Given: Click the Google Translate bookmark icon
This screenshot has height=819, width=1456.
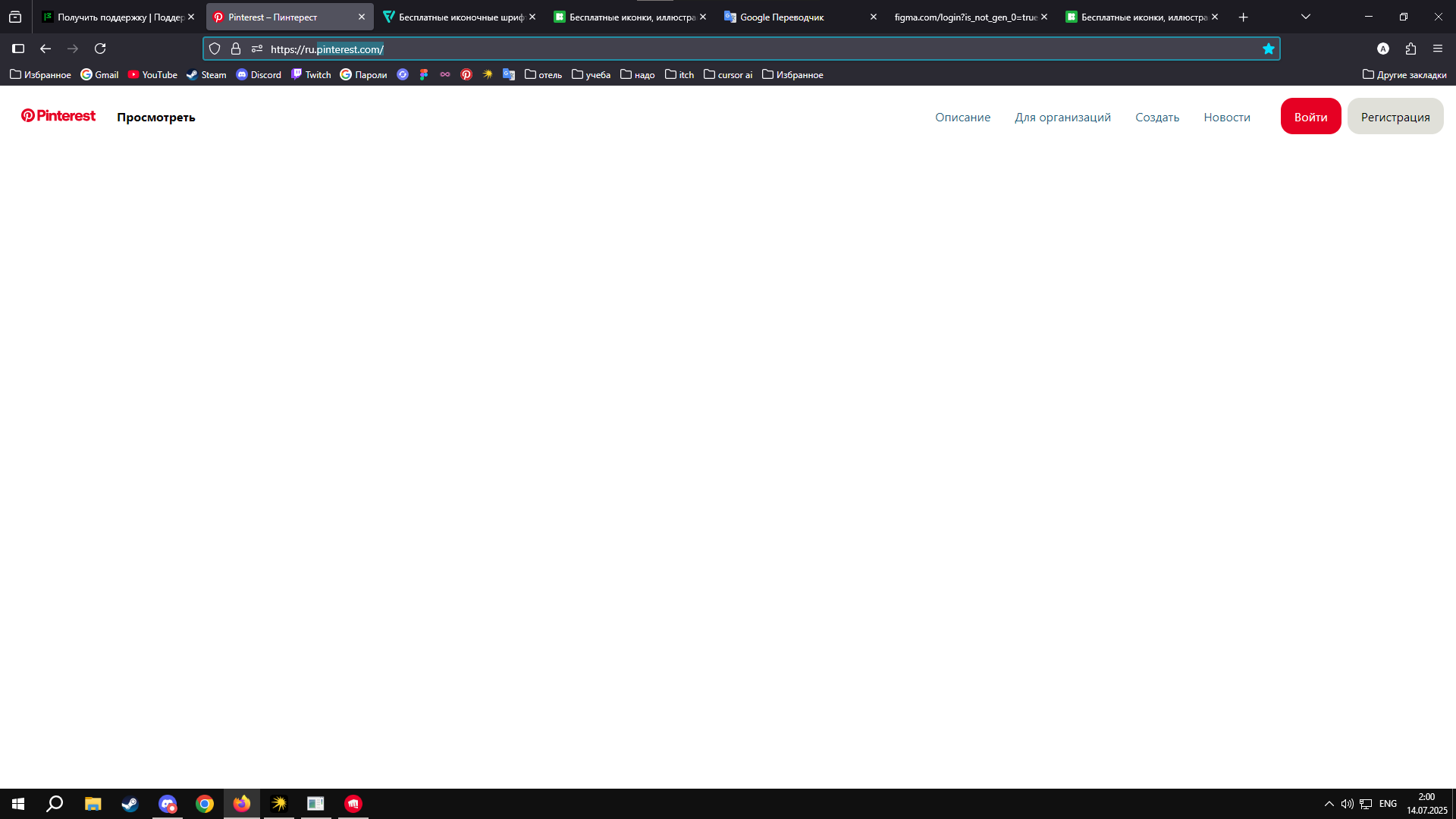Looking at the screenshot, I should (509, 74).
